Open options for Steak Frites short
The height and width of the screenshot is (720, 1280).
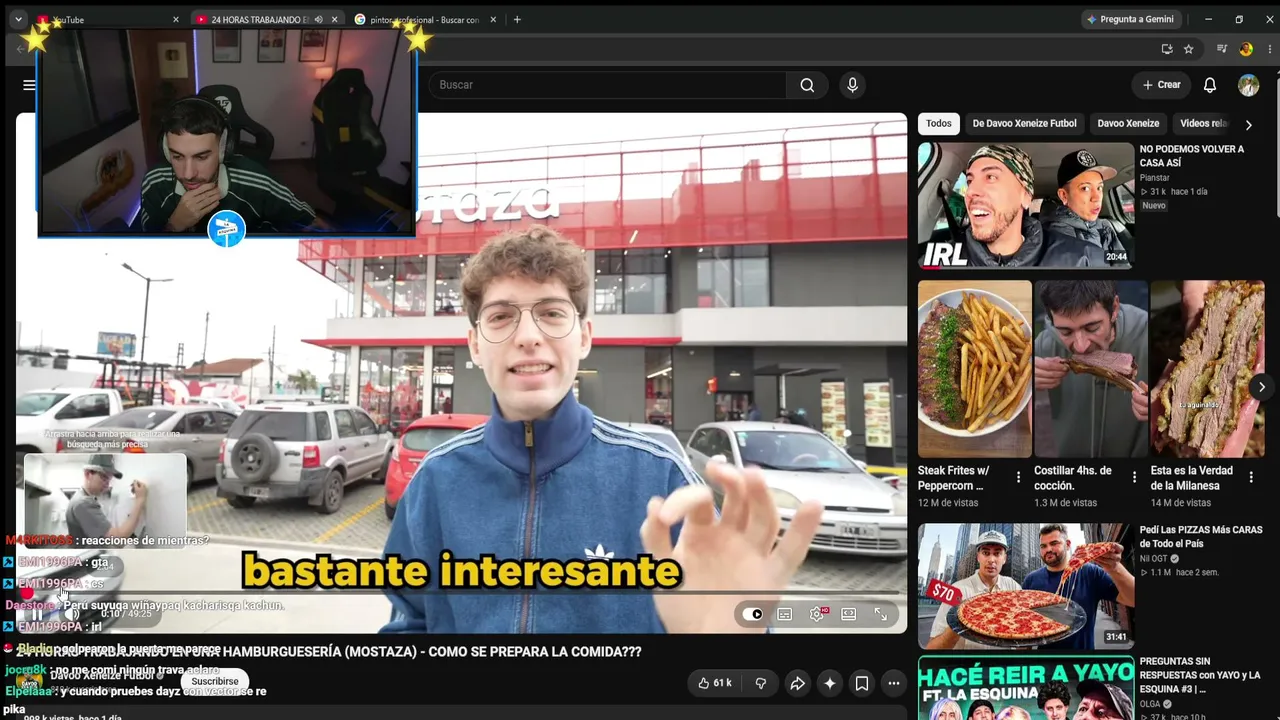point(1018,478)
